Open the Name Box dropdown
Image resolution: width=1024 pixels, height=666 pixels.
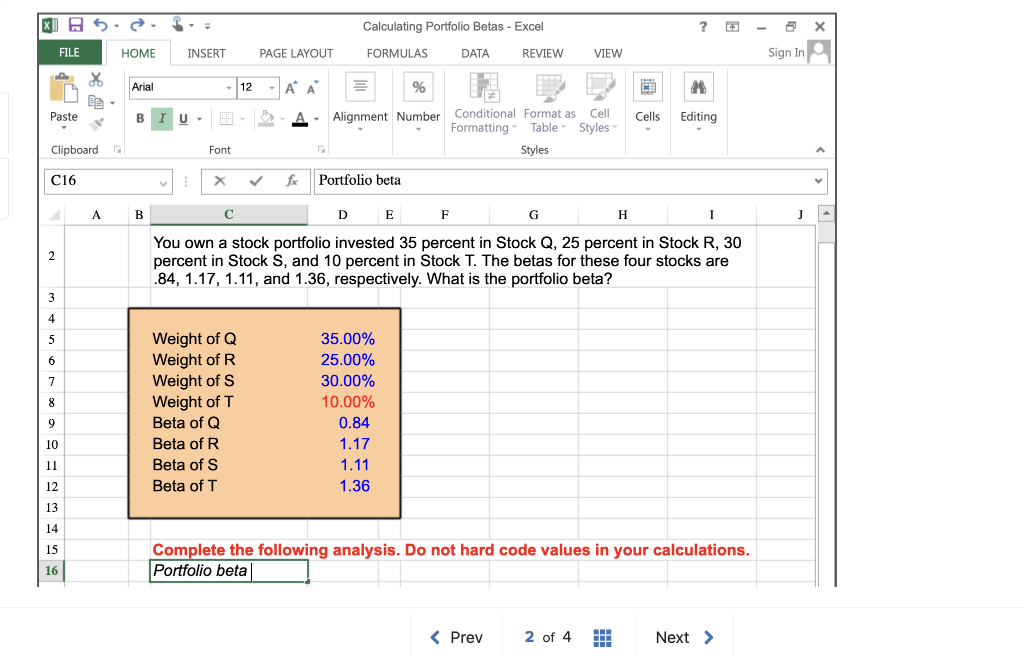(x=164, y=182)
